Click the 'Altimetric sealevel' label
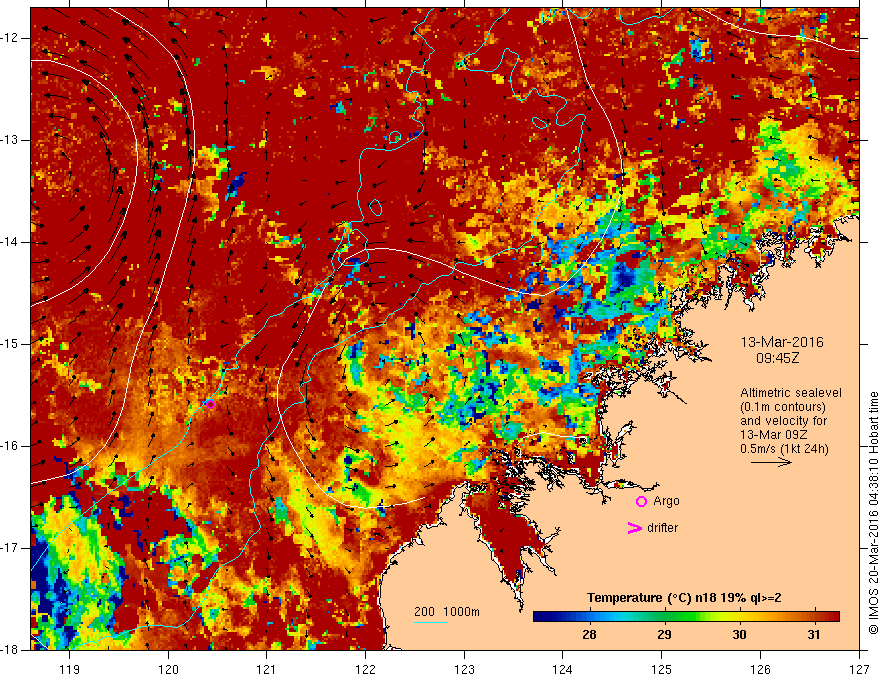 pyautogui.click(x=791, y=393)
